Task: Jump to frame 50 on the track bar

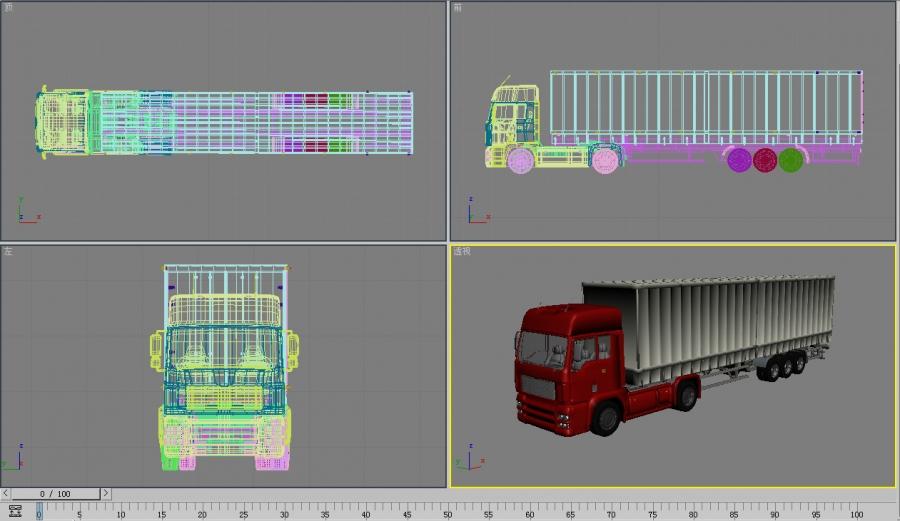Action: (x=448, y=514)
